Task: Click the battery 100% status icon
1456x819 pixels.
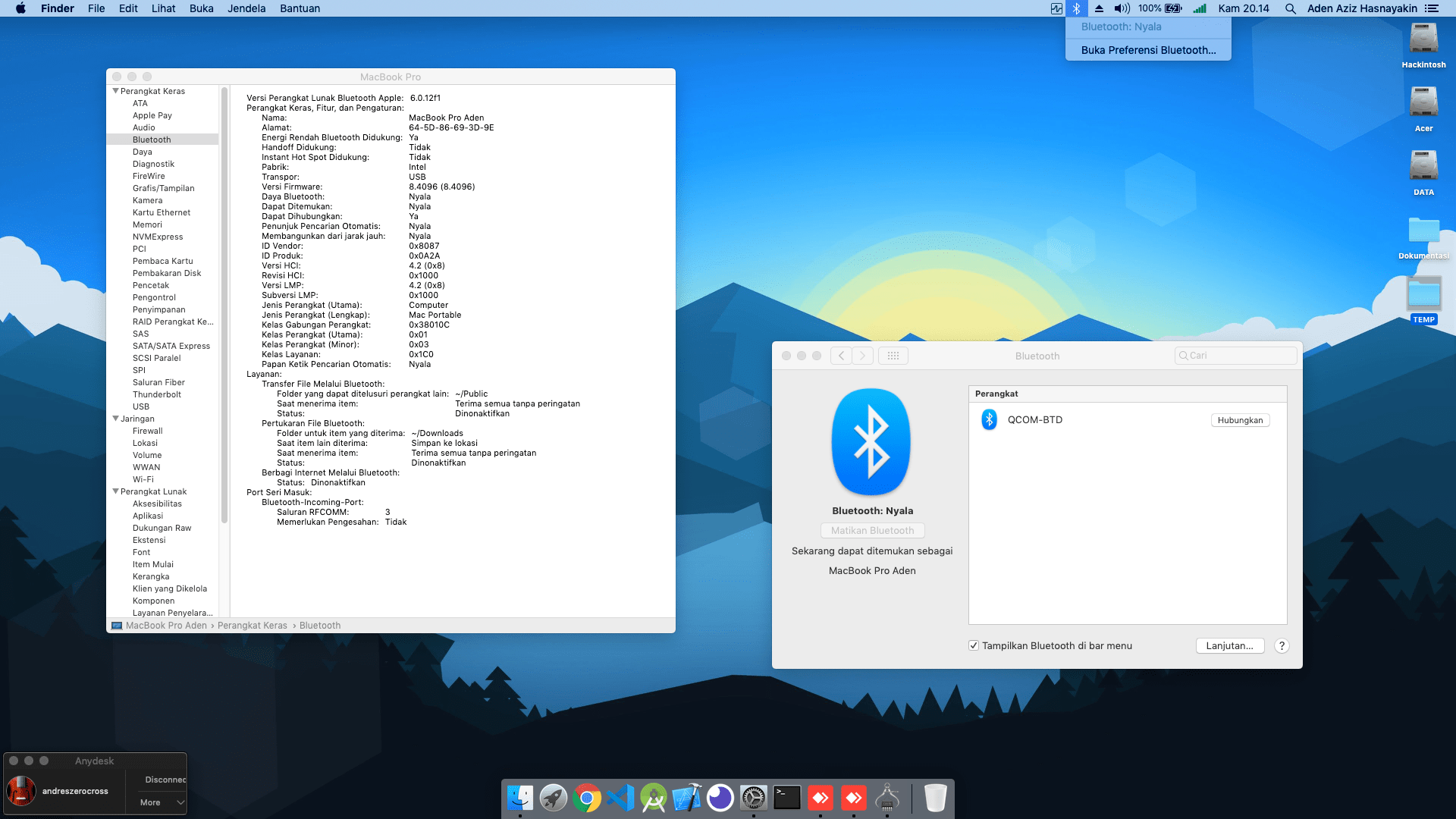Action: coord(1160,8)
